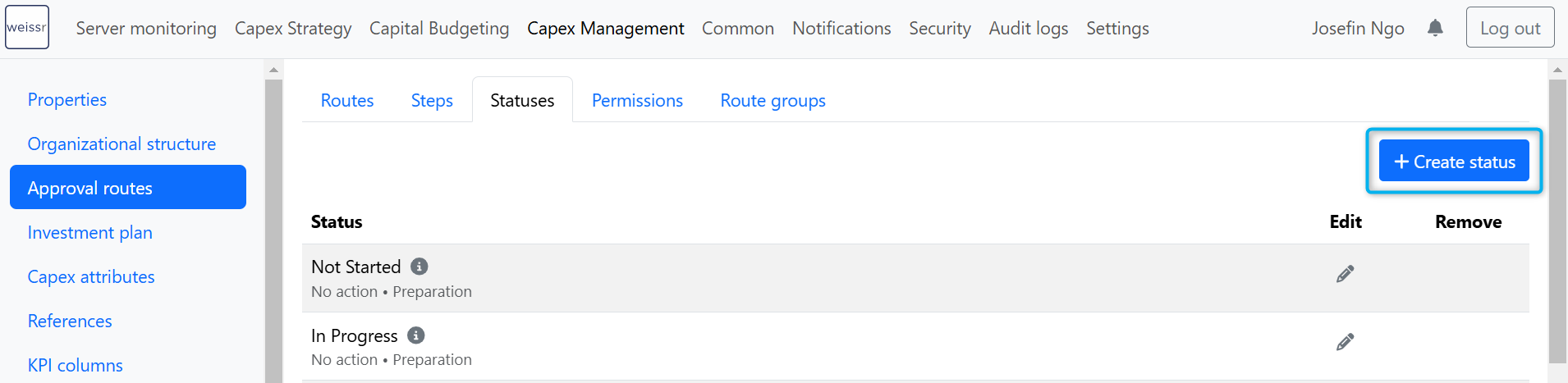The width and height of the screenshot is (1568, 383).
Task: Open Organizational structure in the sidebar
Action: [121, 144]
